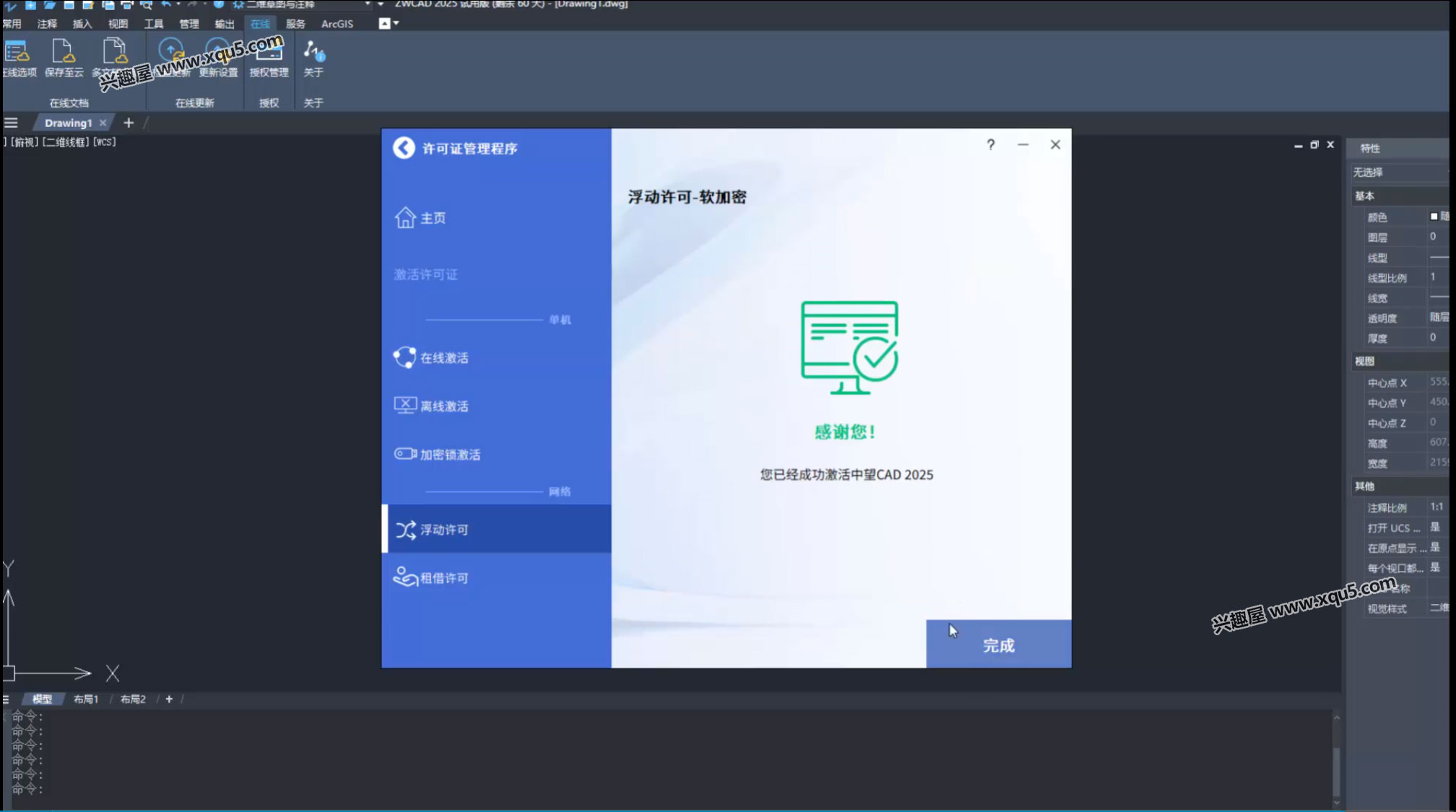Switch to the 插入 ribbon tab
This screenshot has width=1456, height=812.
[82, 24]
